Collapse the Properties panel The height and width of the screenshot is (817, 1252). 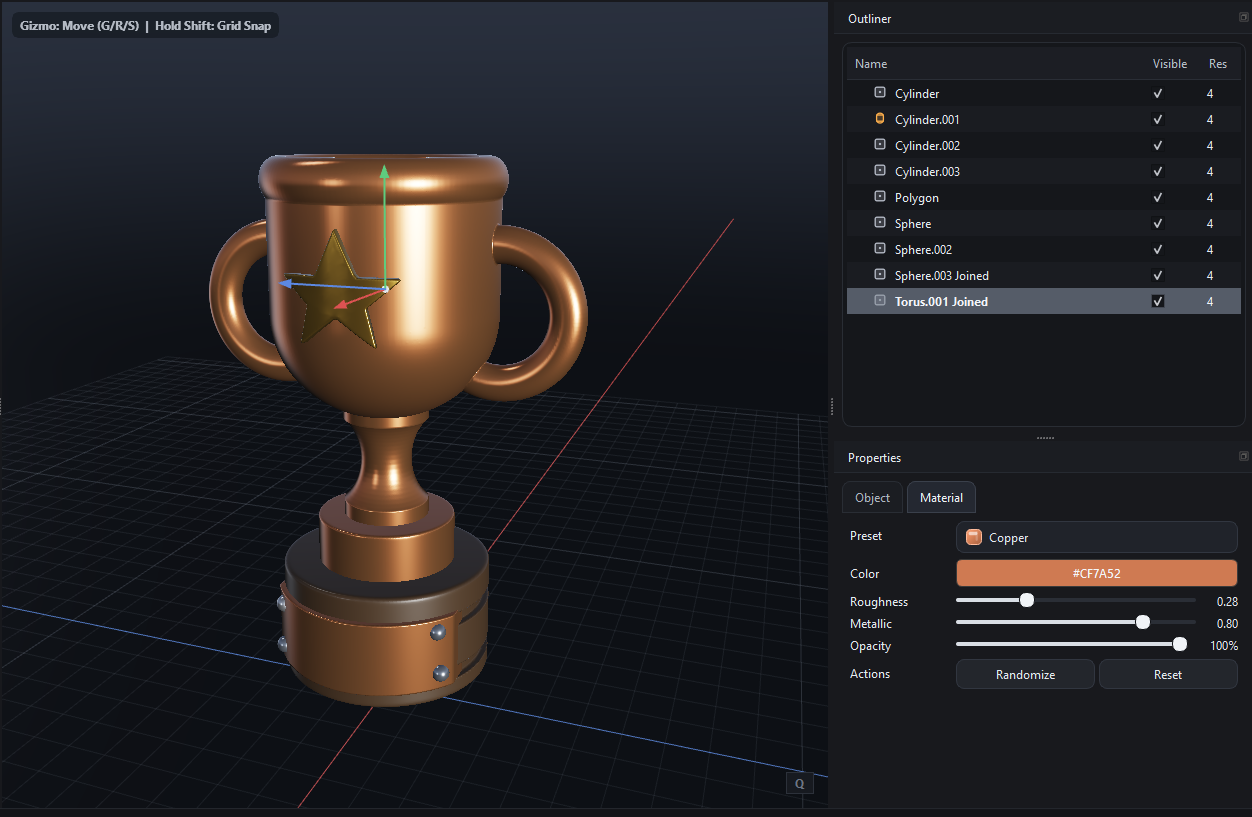[x=1243, y=456]
